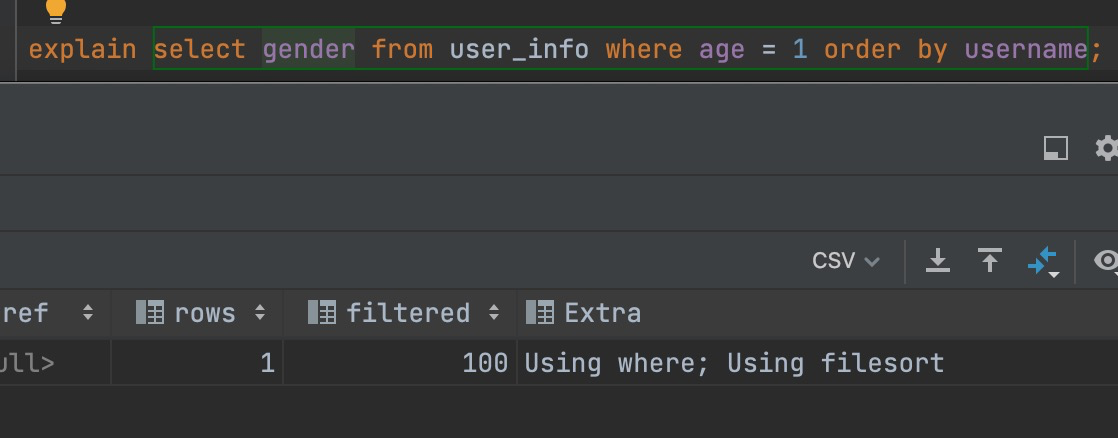This screenshot has height=438, width=1118.
Task: Click the filtered value 100 cell
Action: click(484, 362)
